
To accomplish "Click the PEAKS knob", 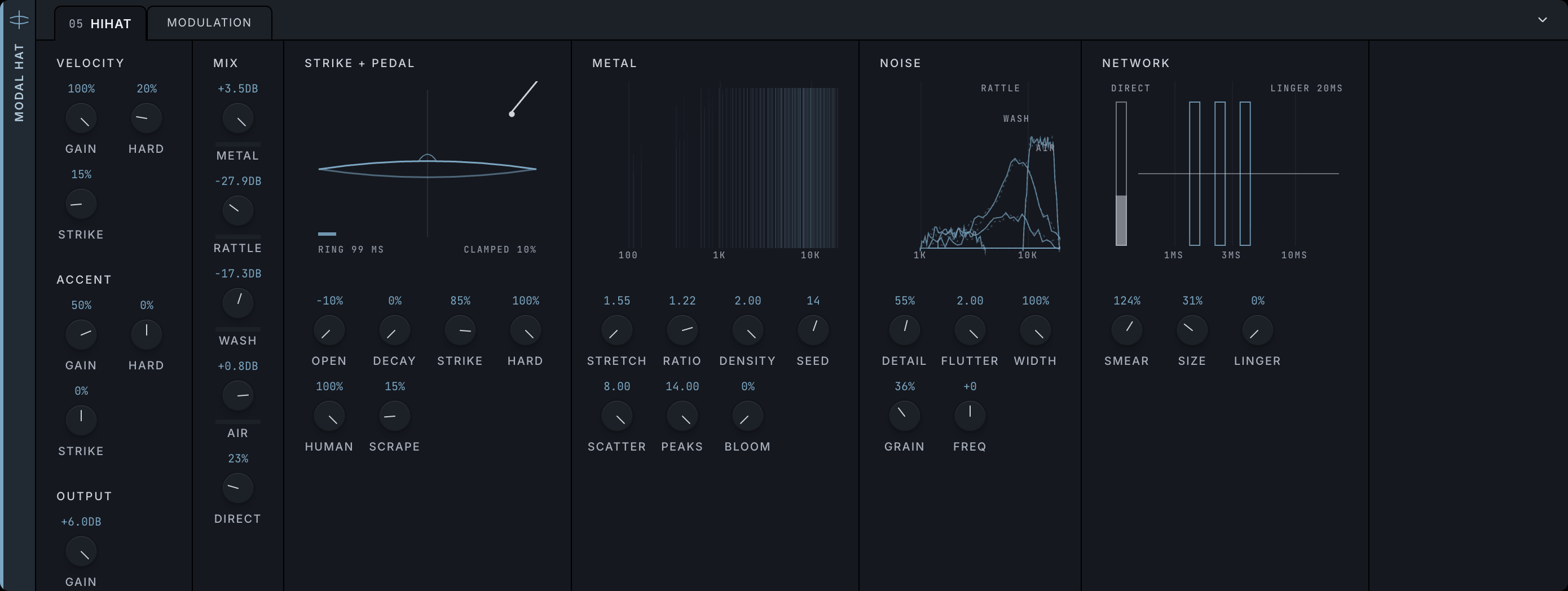I will click(x=682, y=416).
